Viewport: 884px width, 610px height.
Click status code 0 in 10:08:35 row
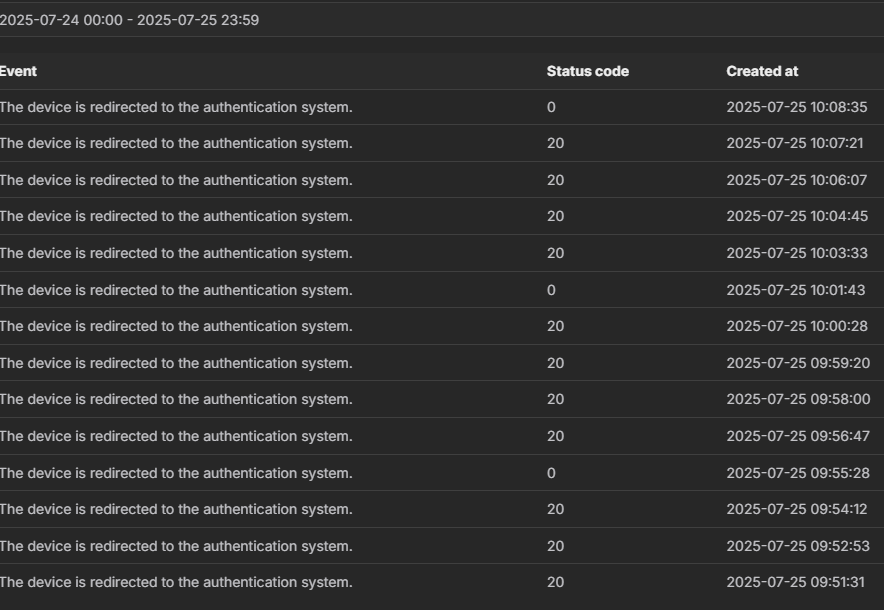pos(551,107)
